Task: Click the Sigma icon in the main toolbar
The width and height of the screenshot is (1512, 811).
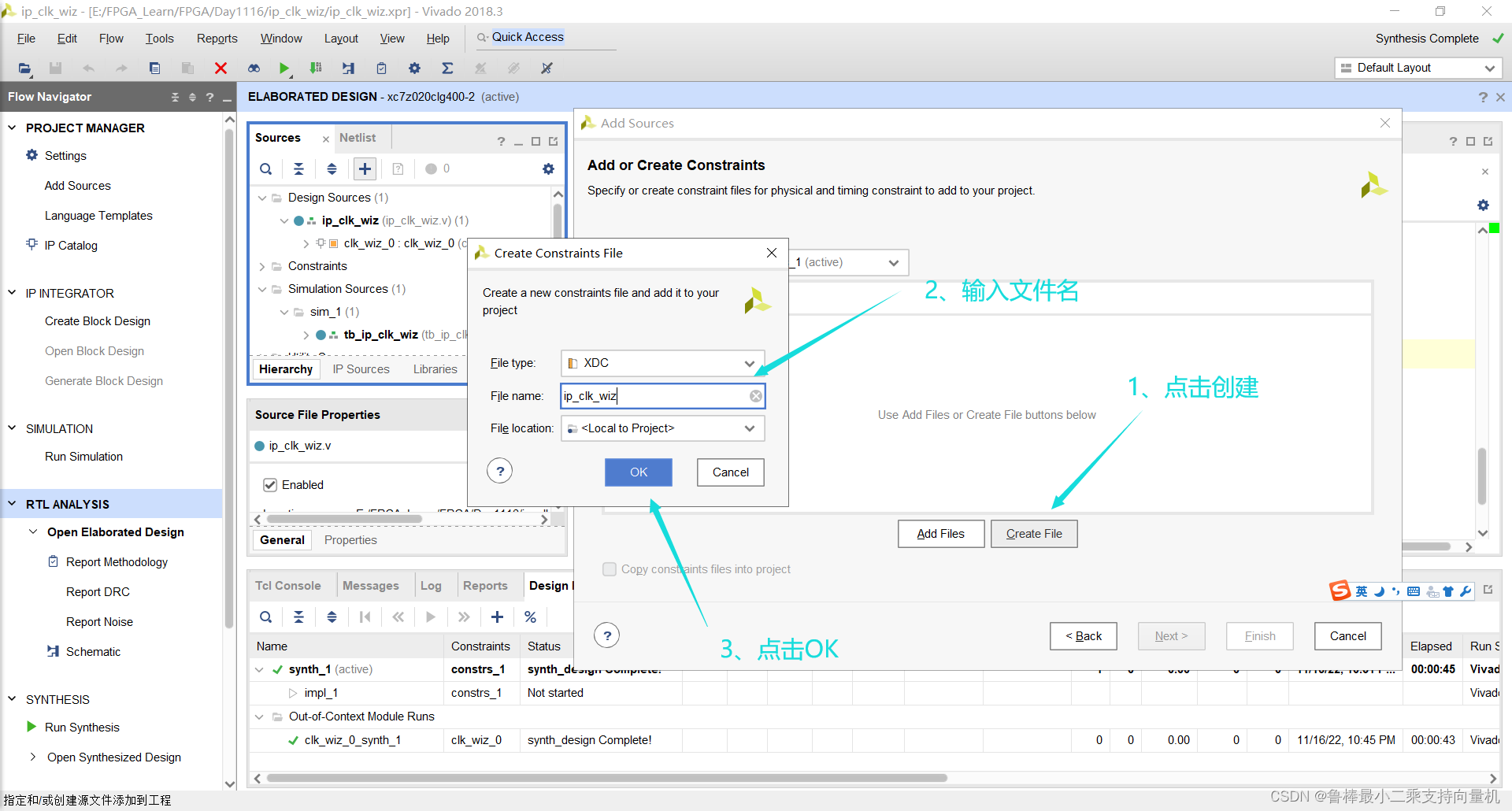Action: [x=447, y=69]
